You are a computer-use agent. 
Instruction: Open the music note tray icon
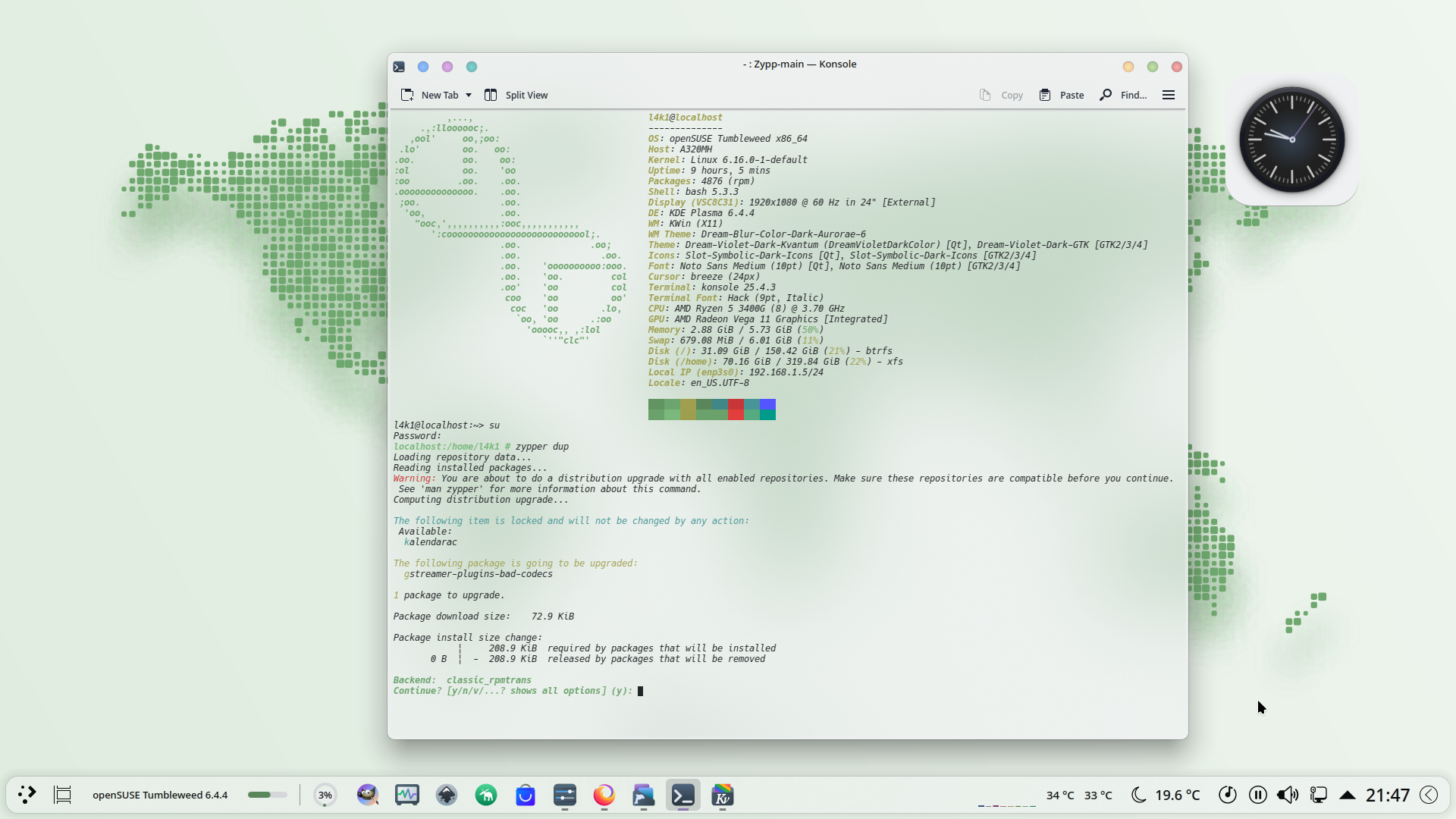pyautogui.click(x=1228, y=795)
